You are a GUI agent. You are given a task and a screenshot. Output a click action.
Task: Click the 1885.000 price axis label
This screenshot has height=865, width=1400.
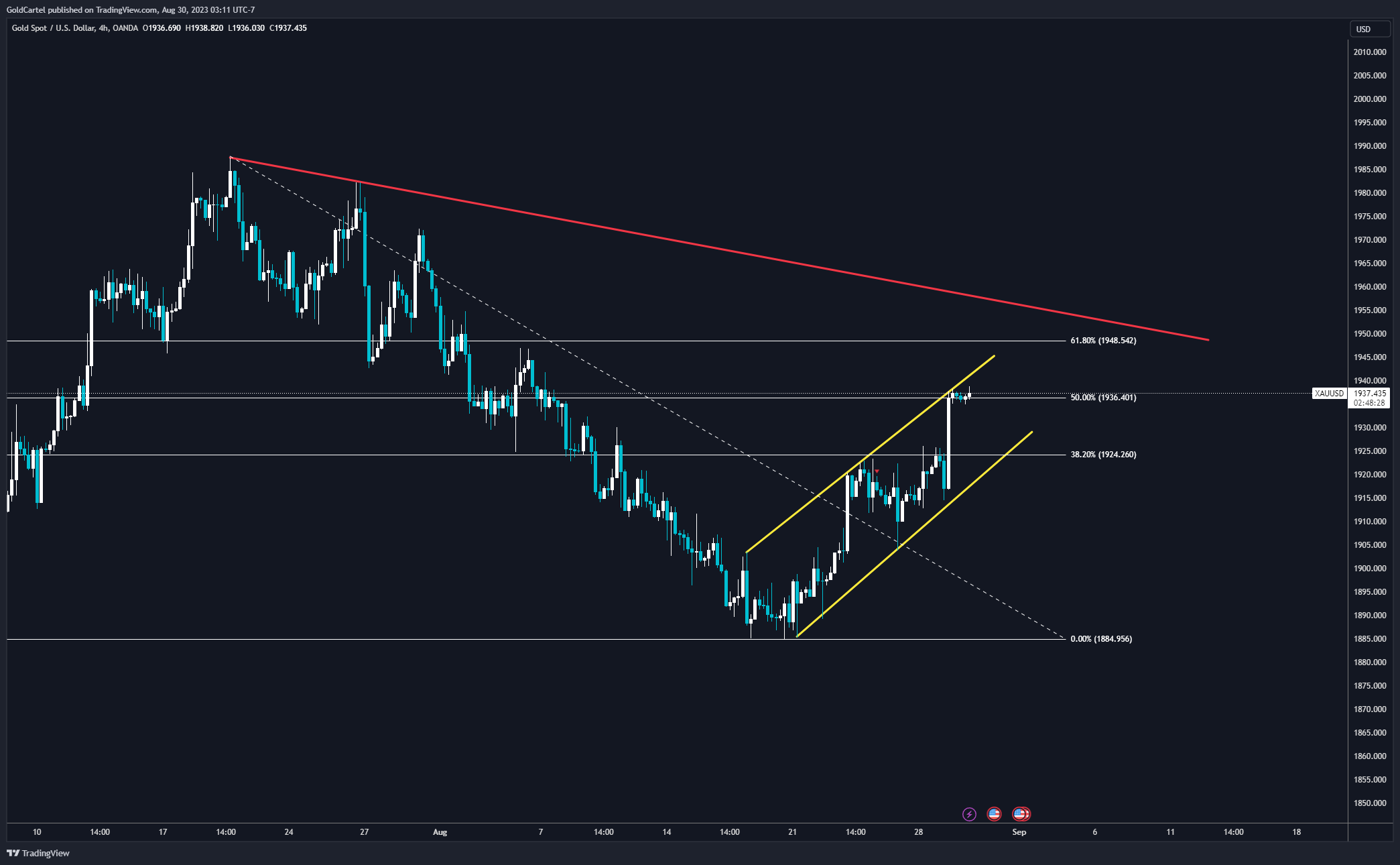click(1370, 639)
